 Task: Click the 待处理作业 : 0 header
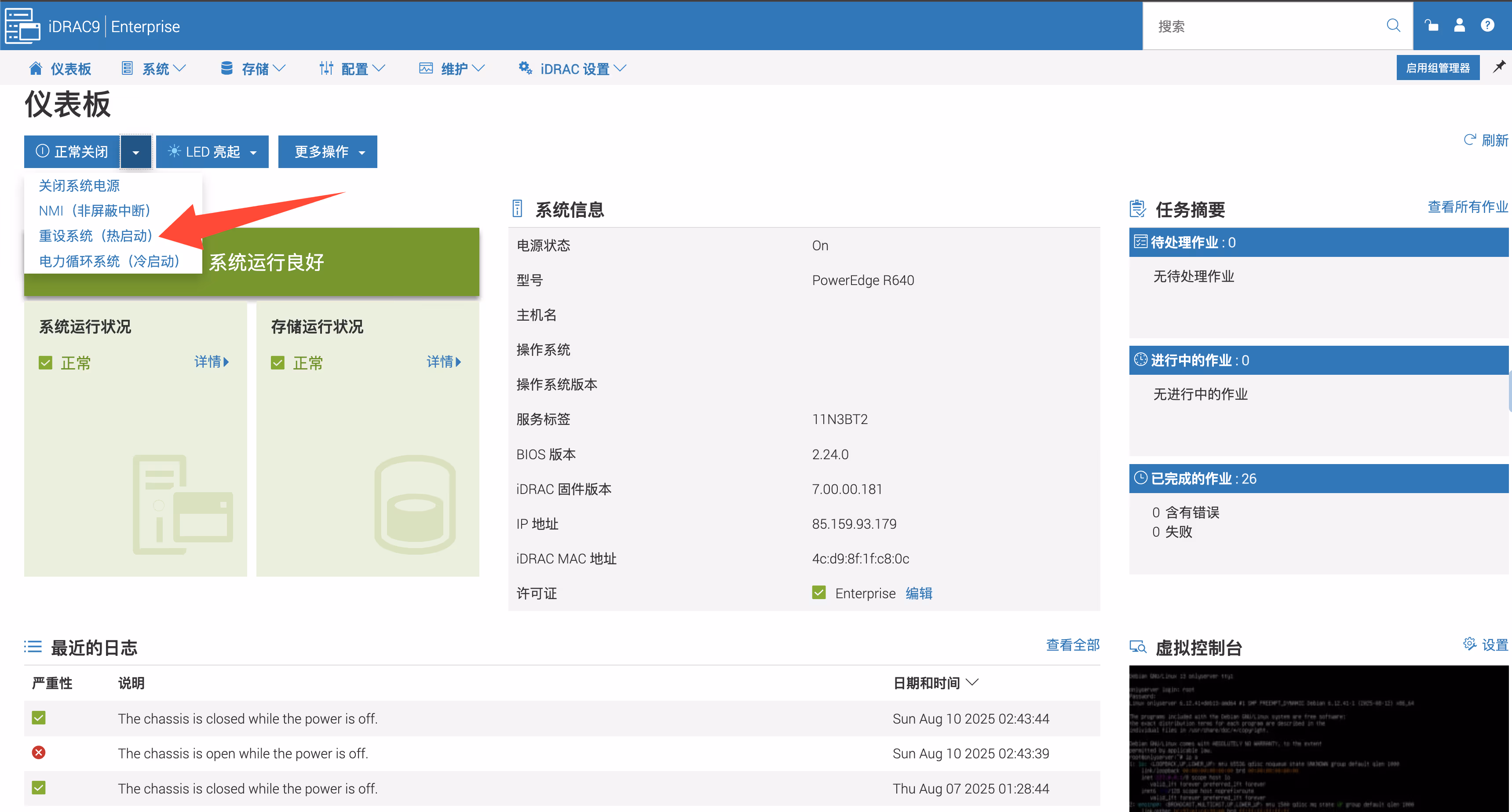click(1318, 242)
